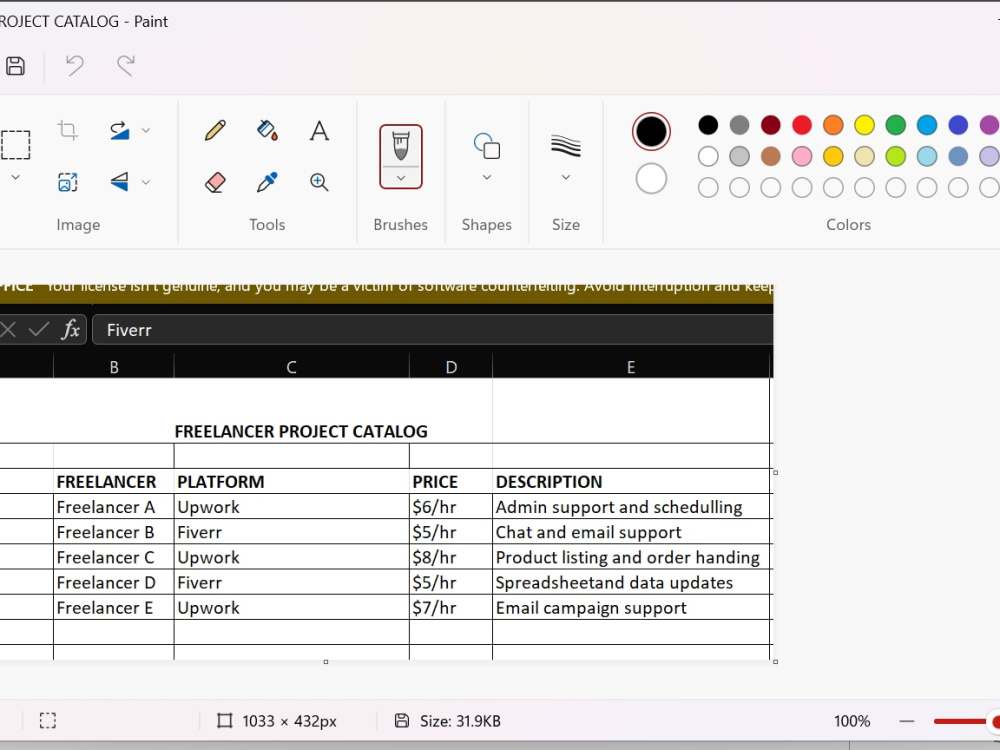Screen dimensions: 1000x750
Task: Pick gold from the palette
Action: pos(833,156)
